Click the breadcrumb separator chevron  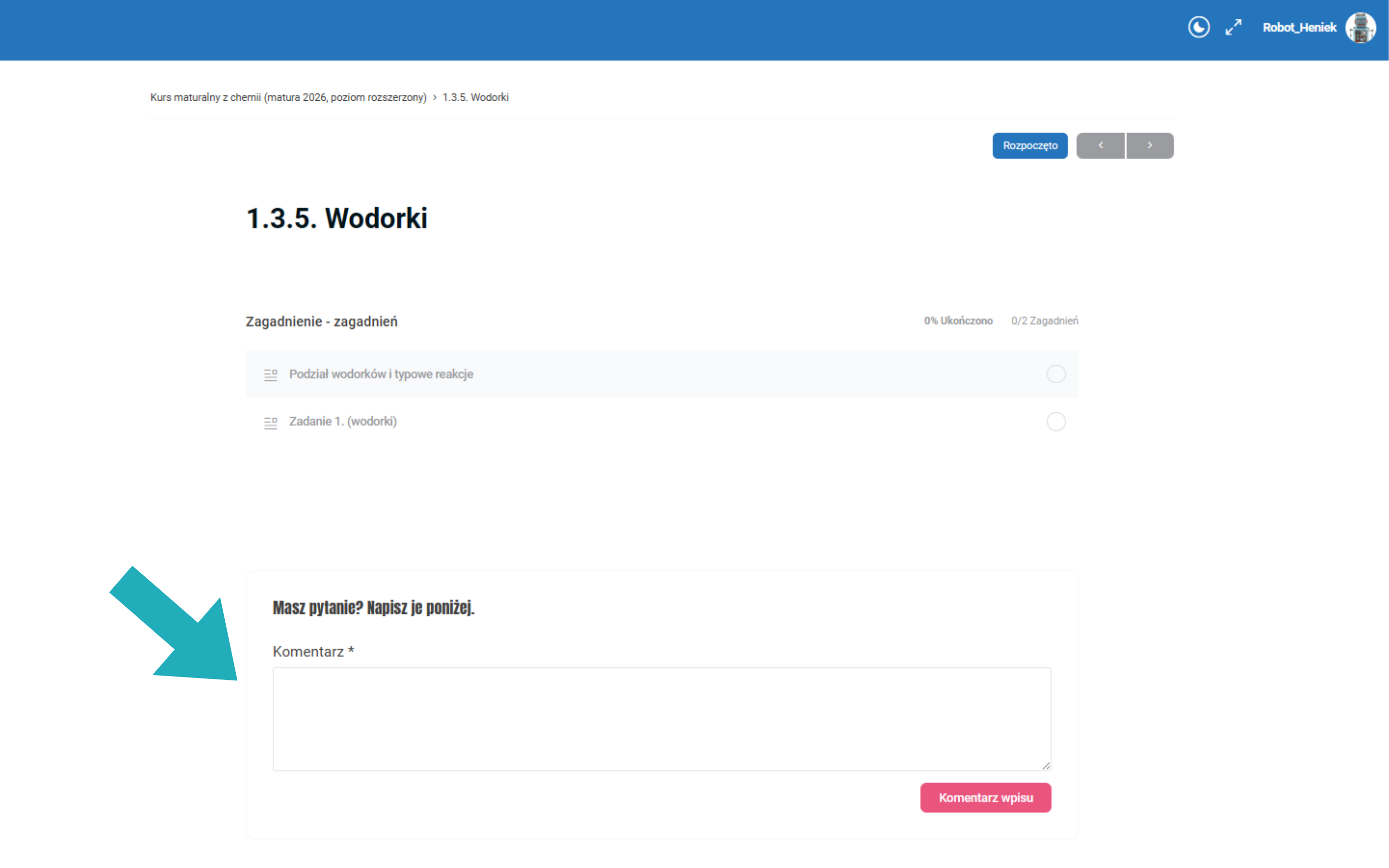pyautogui.click(x=435, y=97)
